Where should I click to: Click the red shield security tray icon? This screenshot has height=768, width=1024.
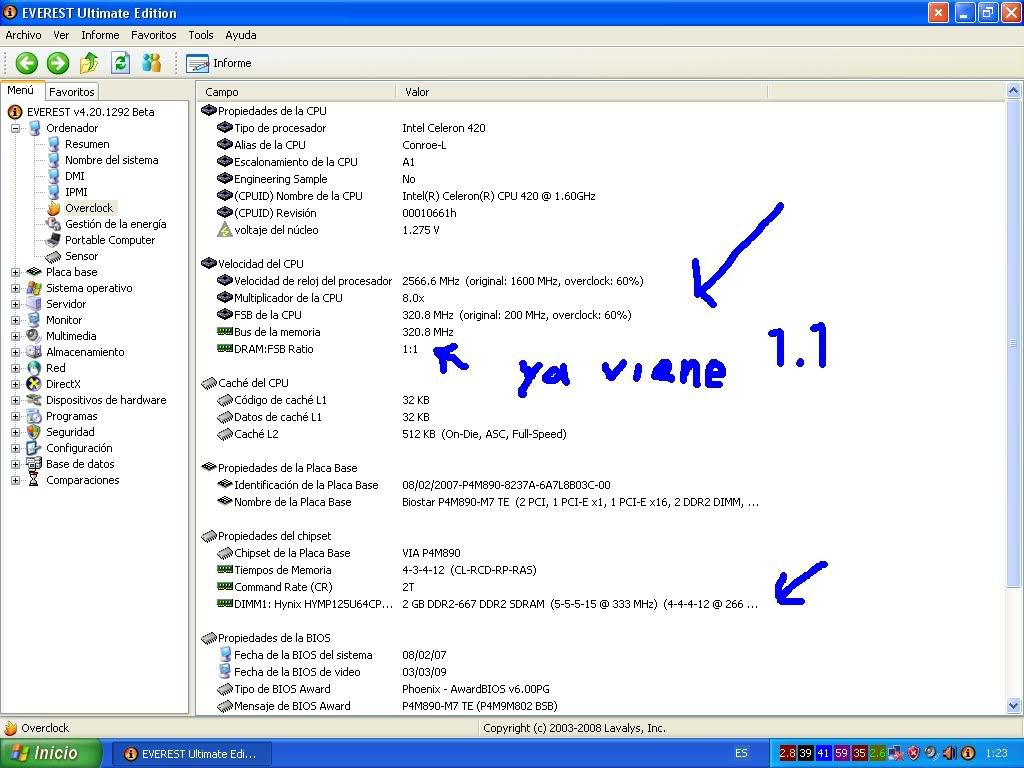click(x=913, y=754)
